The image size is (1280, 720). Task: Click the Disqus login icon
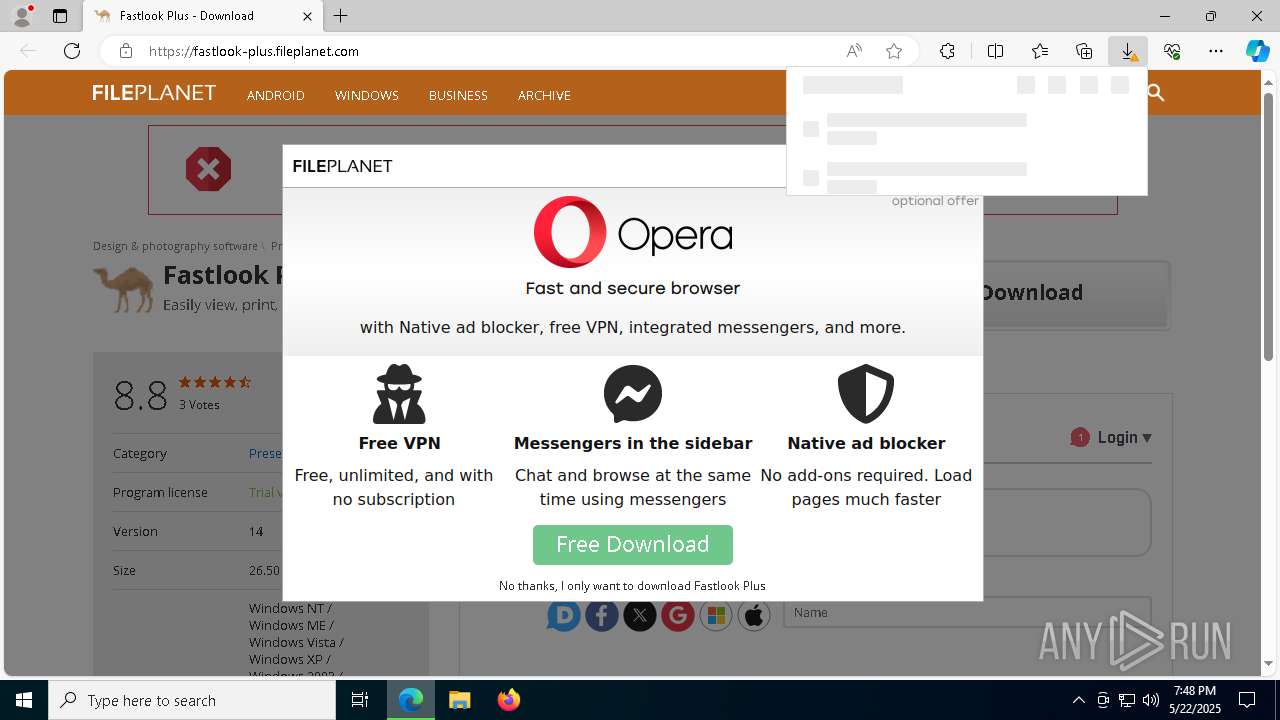[564, 615]
